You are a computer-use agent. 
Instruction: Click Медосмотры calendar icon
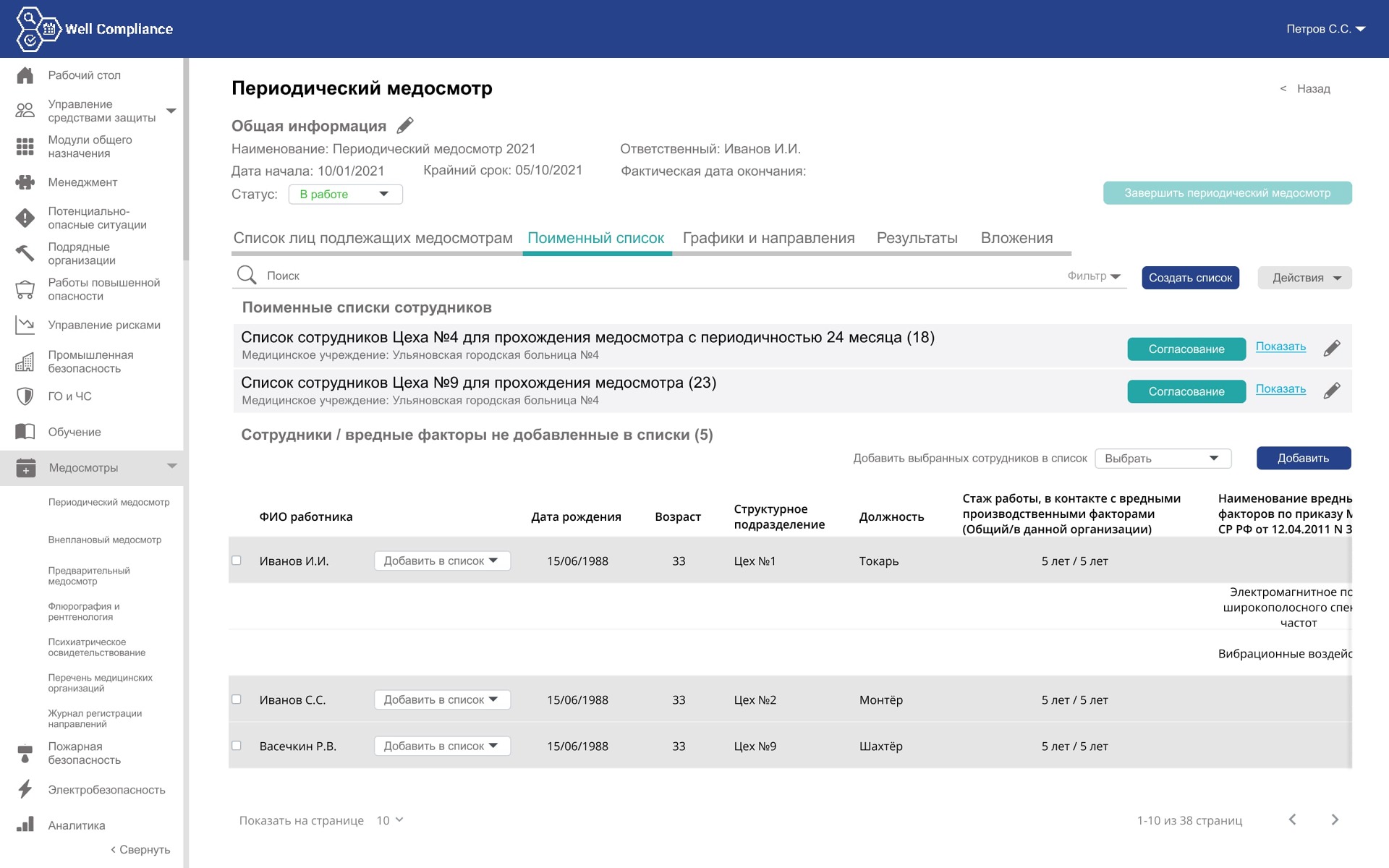[25, 468]
